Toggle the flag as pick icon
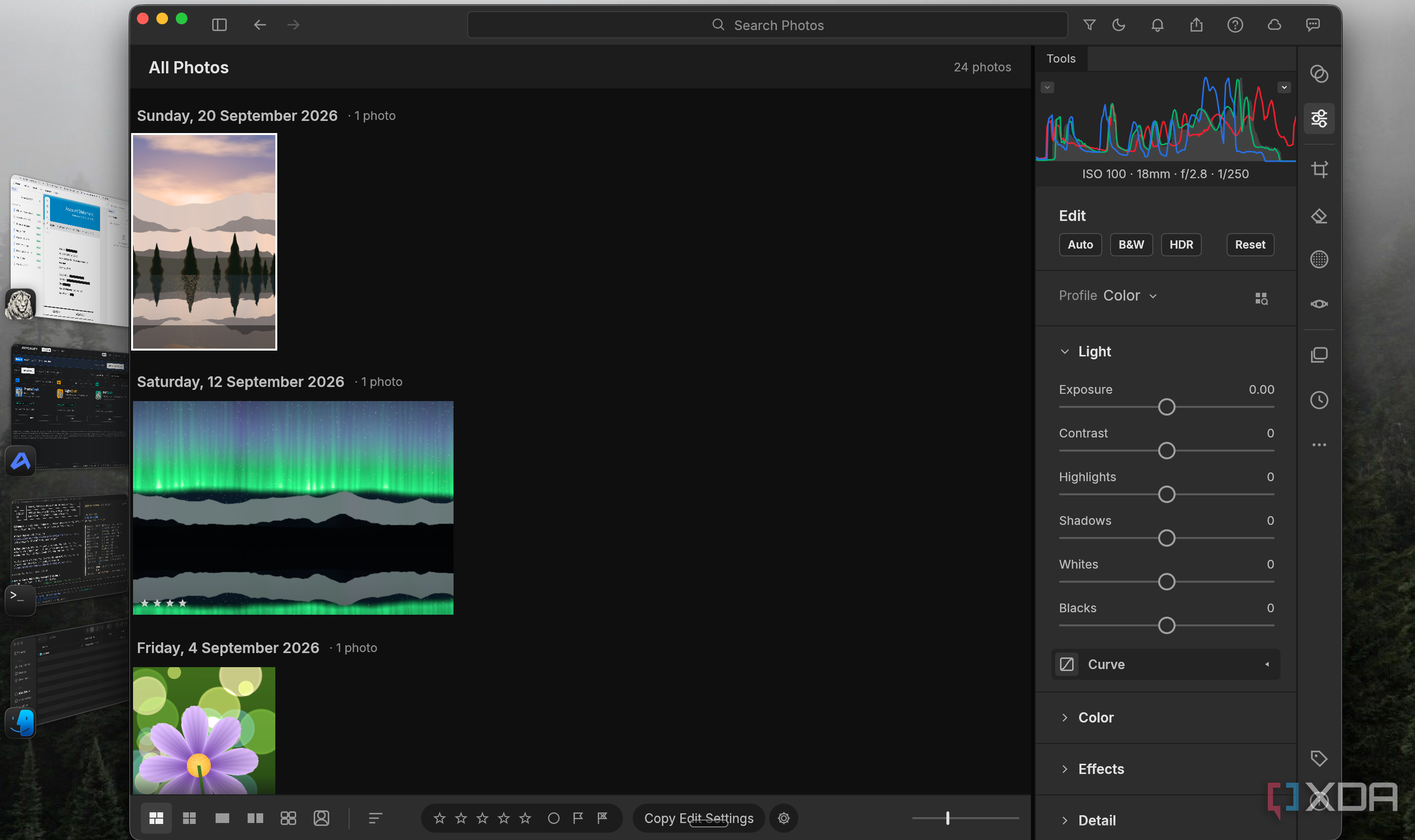The image size is (1415, 840). (578, 818)
